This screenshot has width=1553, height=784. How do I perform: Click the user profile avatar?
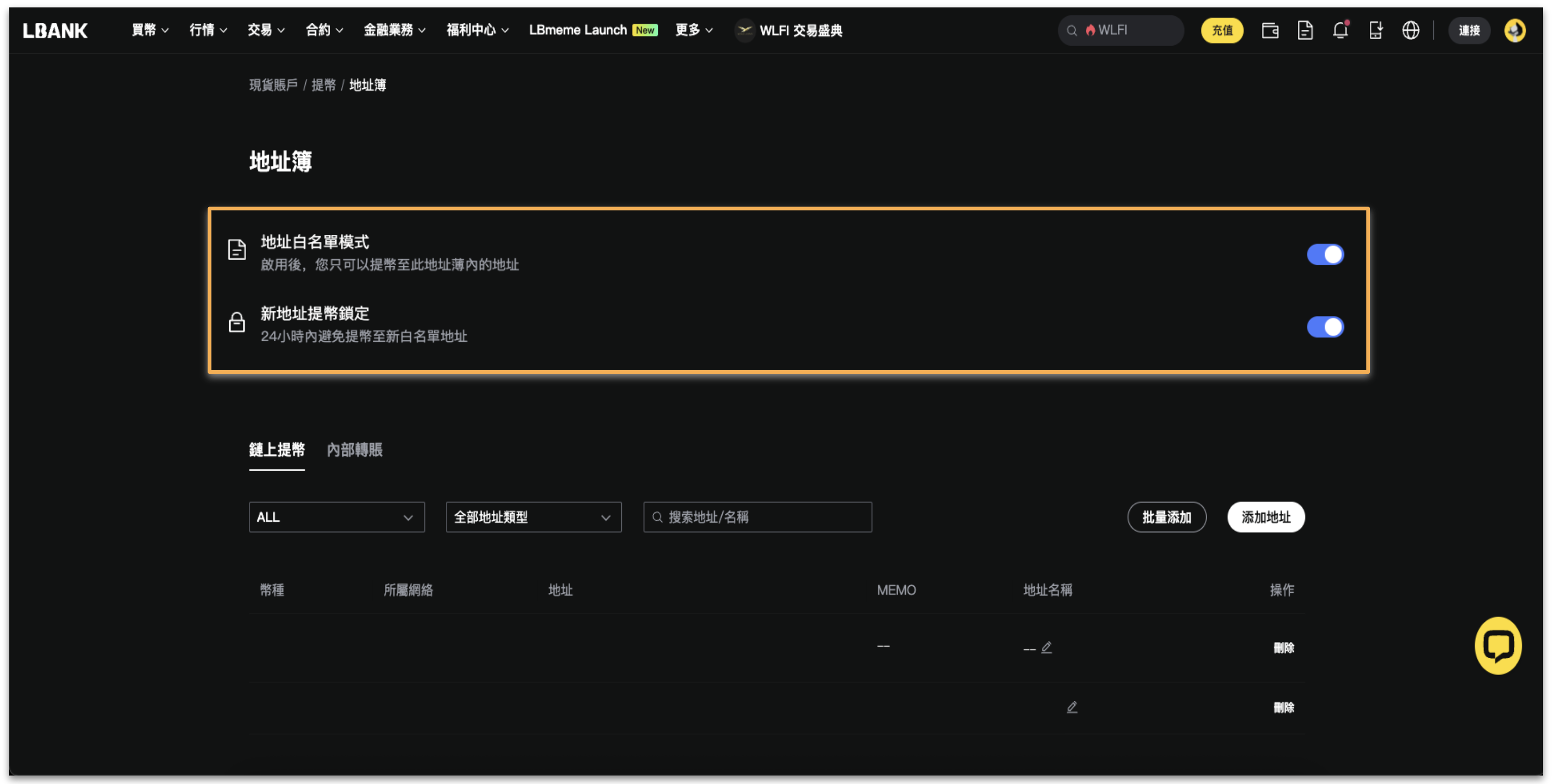pyautogui.click(x=1514, y=30)
